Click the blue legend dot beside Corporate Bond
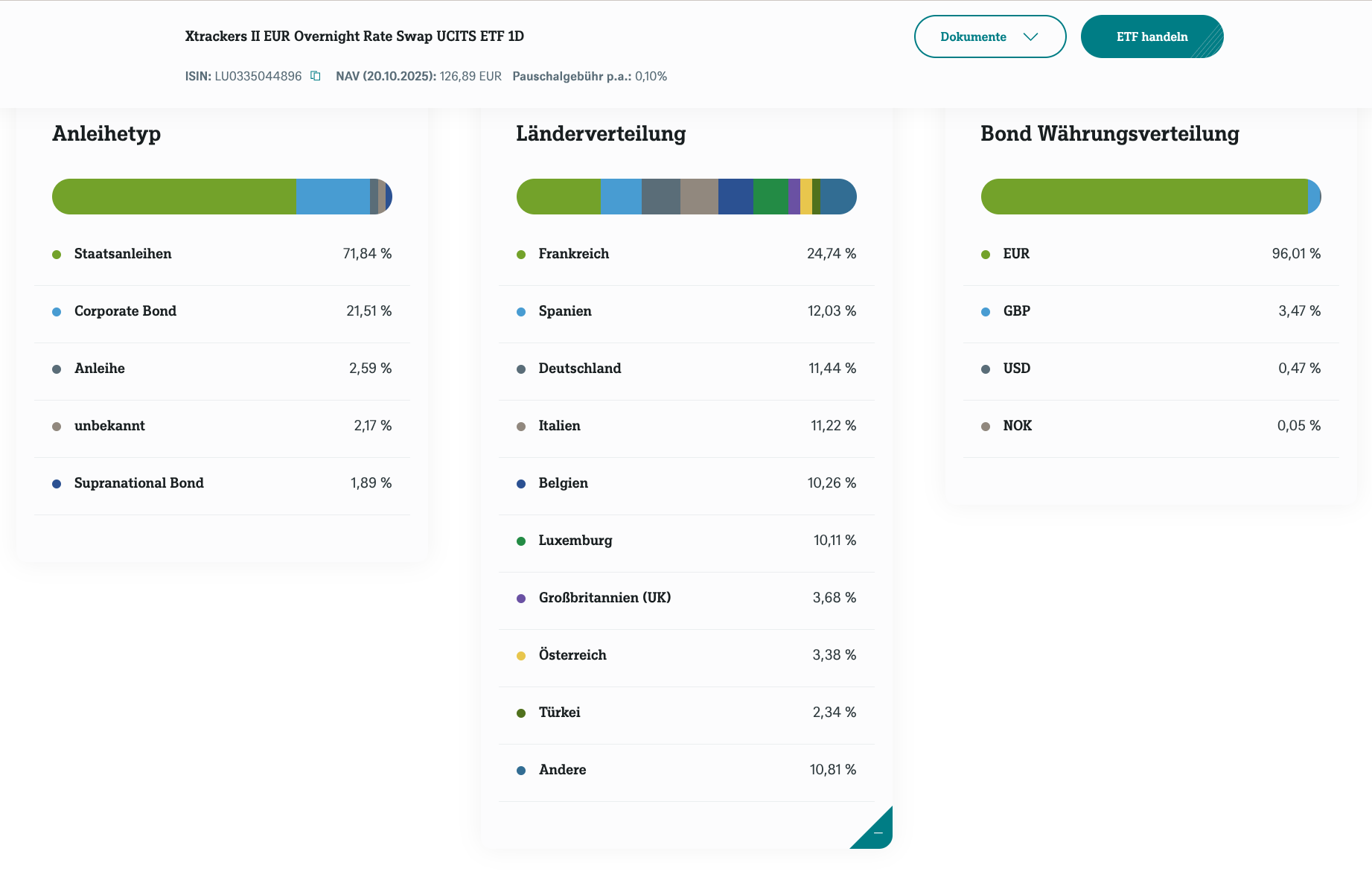1372x892 pixels. click(57, 312)
